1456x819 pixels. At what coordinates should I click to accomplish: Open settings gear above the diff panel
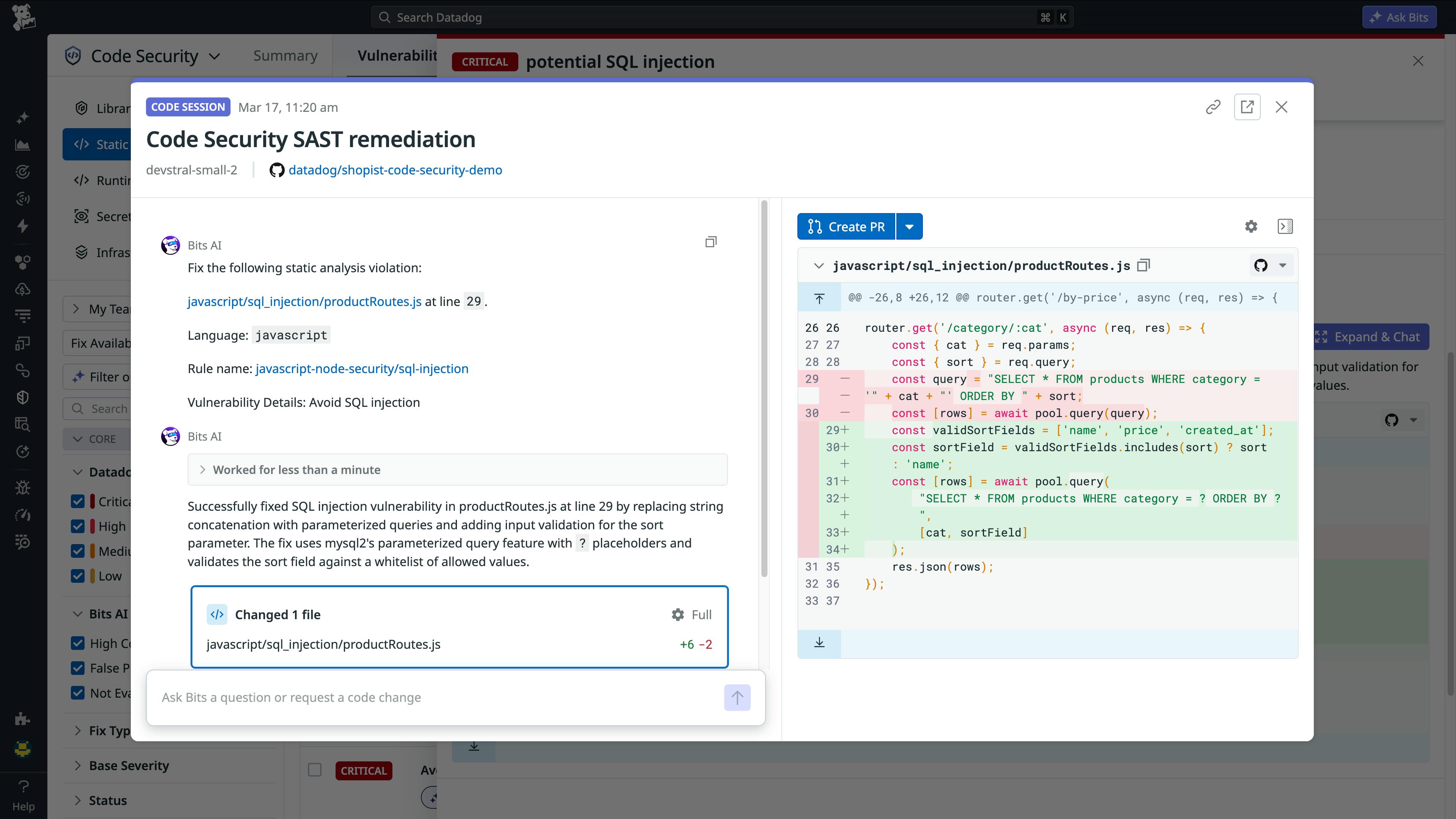tap(1251, 226)
